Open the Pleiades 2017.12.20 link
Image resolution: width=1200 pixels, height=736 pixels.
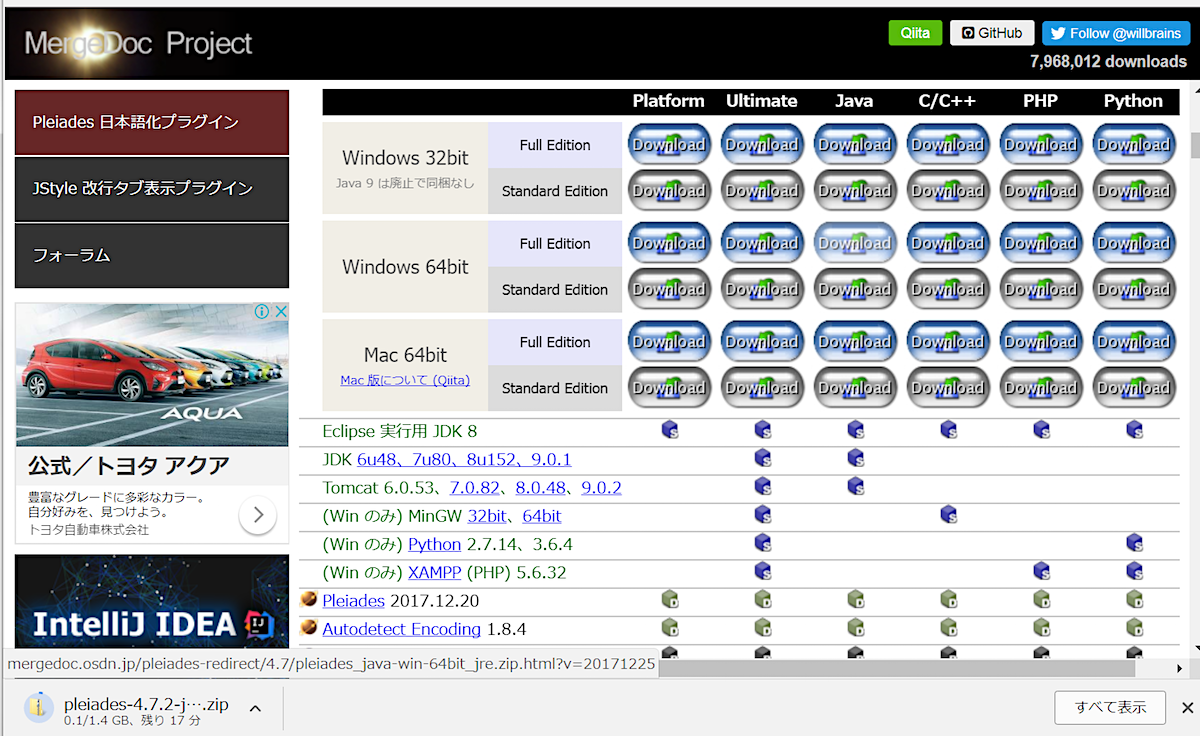click(354, 601)
